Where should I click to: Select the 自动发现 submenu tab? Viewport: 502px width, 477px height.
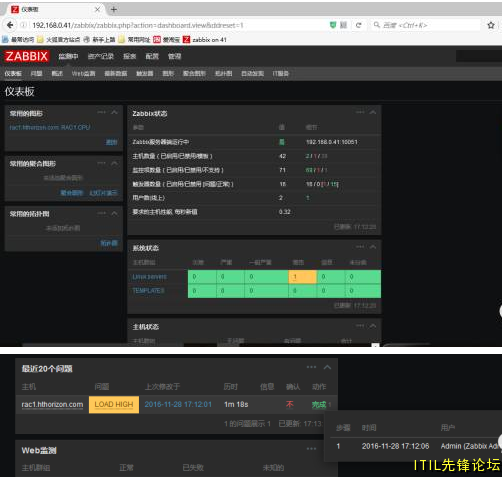252,74
